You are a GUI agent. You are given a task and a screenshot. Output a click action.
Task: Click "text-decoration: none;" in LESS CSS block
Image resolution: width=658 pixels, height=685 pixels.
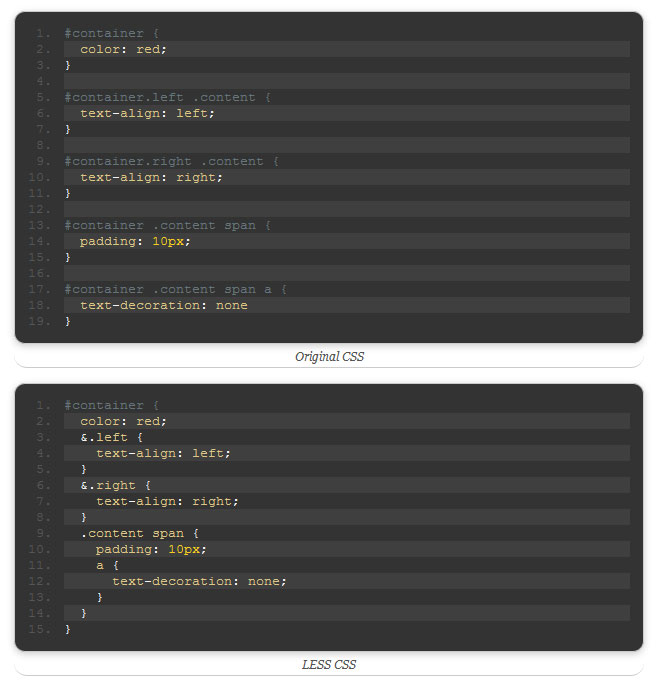[x=199, y=581]
